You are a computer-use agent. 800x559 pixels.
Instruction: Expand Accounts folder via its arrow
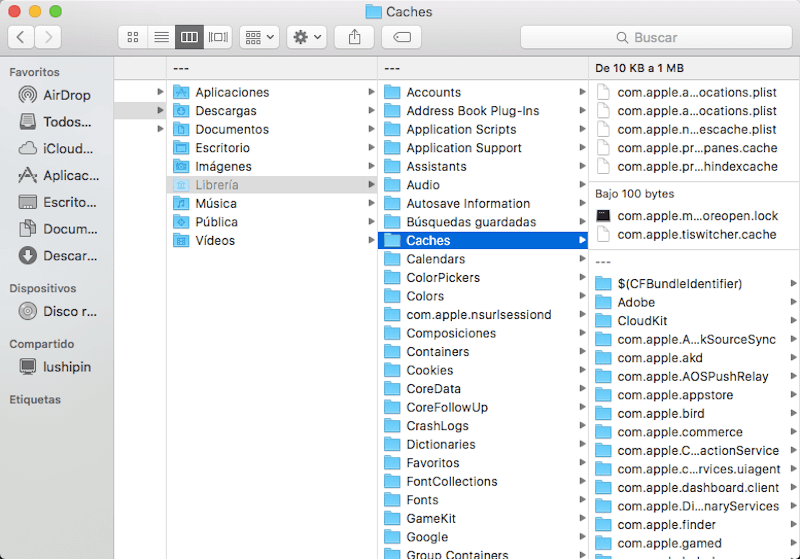pyautogui.click(x=582, y=92)
